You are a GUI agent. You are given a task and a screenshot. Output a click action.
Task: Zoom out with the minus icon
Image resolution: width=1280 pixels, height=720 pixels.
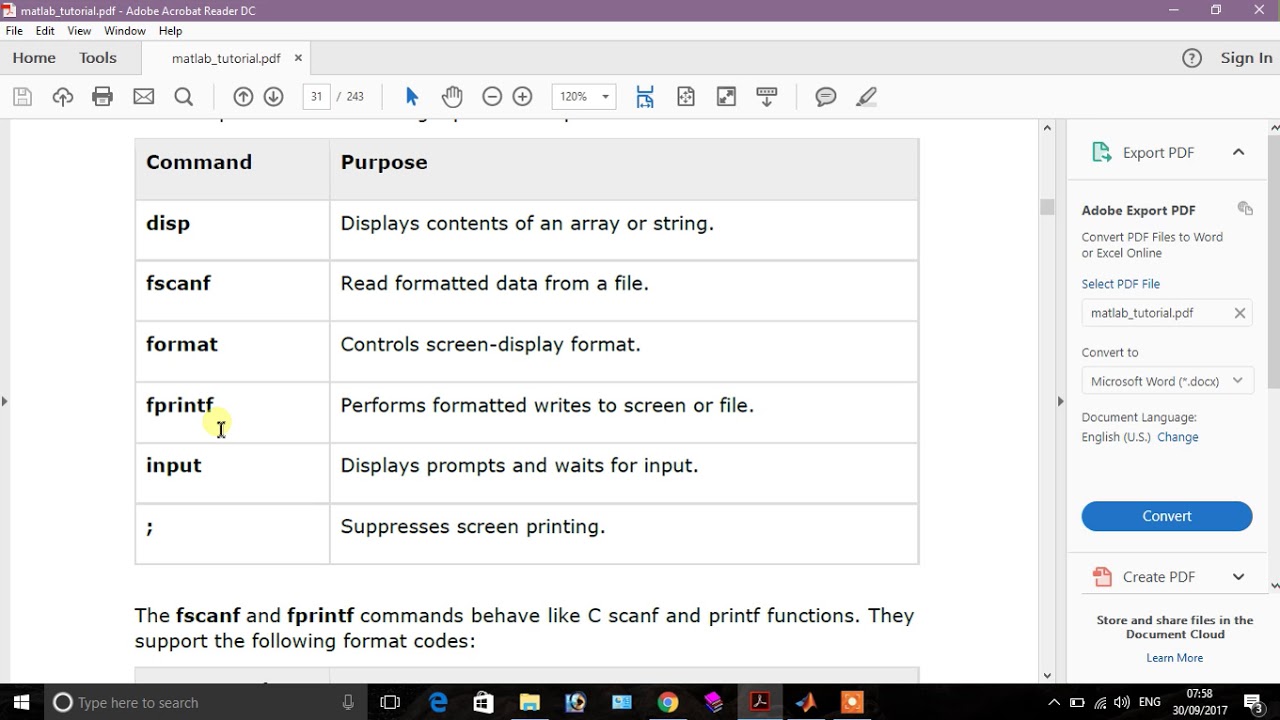click(492, 97)
